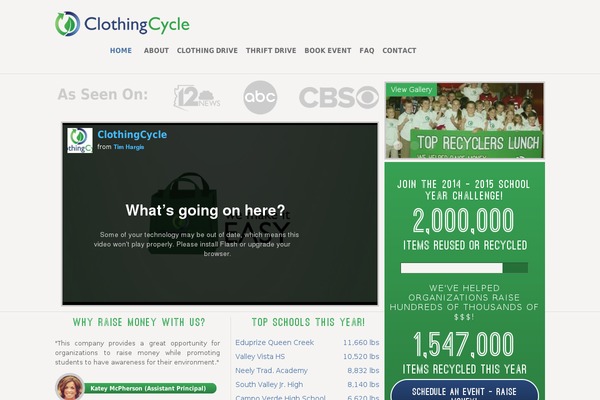
Task: Click the 2,000,000 items goal number
Action: pyautogui.click(x=463, y=220)
